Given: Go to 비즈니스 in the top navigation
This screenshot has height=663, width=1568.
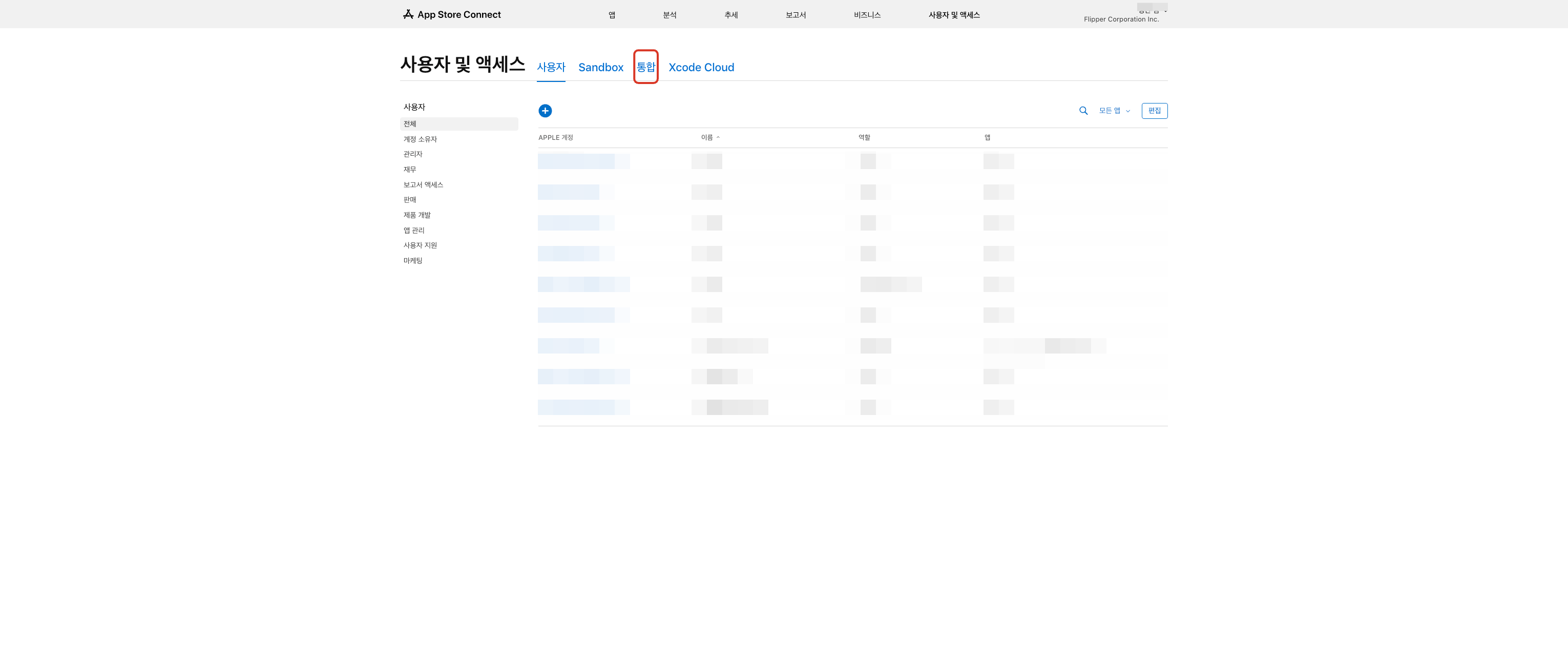Looking at the screenshot, I should [867, 15].
